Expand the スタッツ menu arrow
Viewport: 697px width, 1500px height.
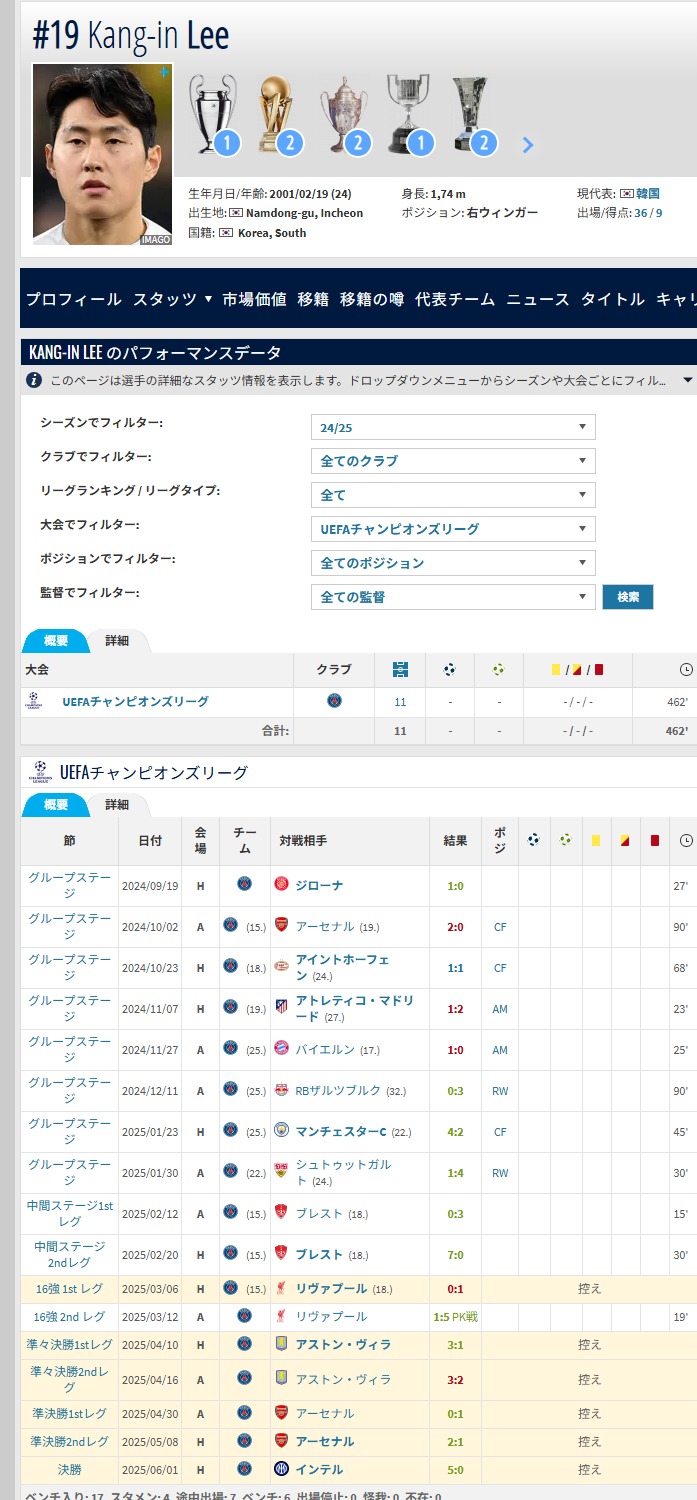pos(208,299)
